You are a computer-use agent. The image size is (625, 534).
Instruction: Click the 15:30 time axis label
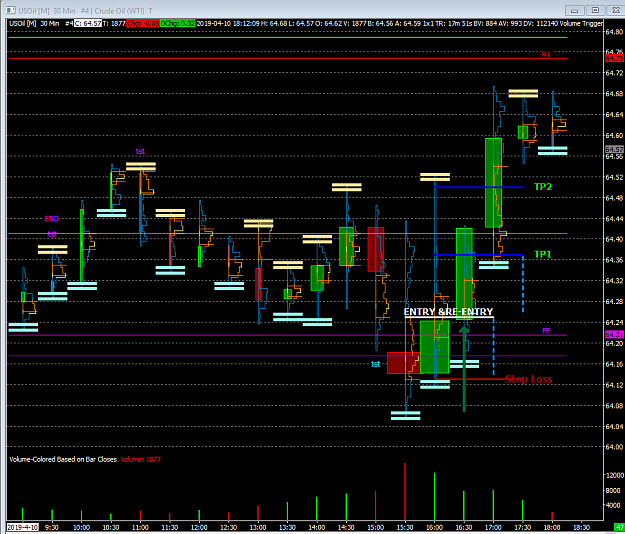pyautogui.click(x=405, y=527)
